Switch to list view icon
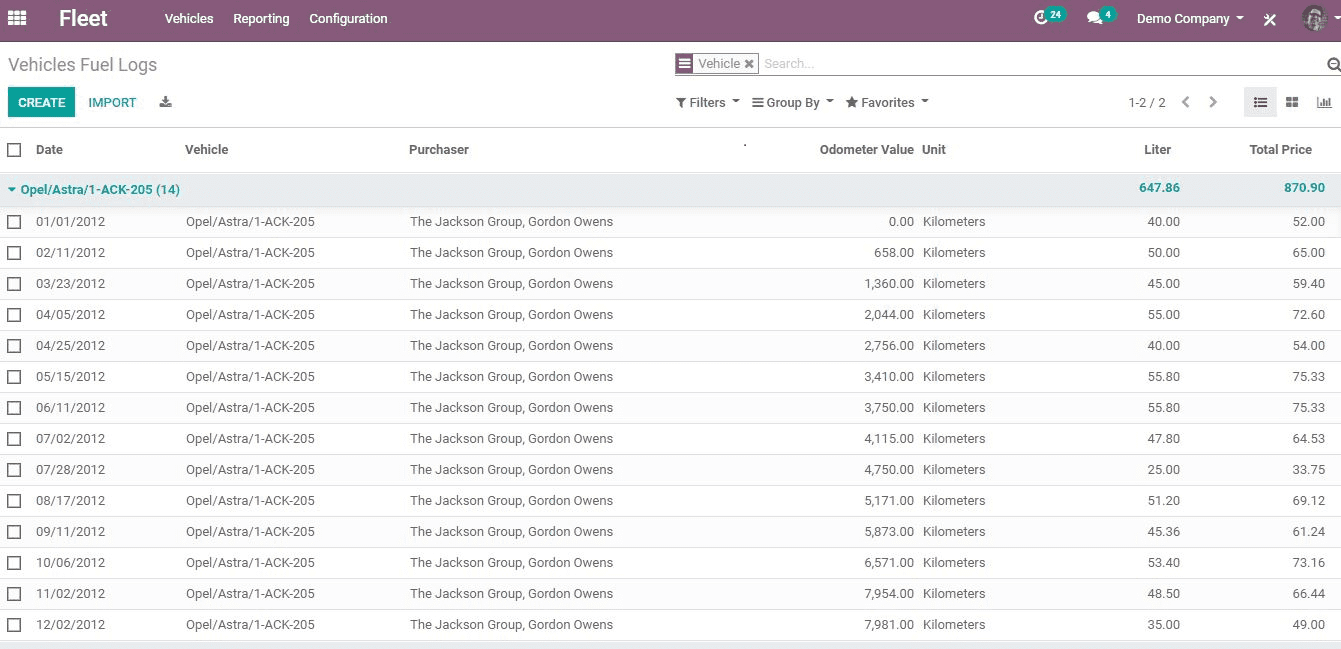The image size is (1341, 649). pyautogui.click(x=1260, y=102)
